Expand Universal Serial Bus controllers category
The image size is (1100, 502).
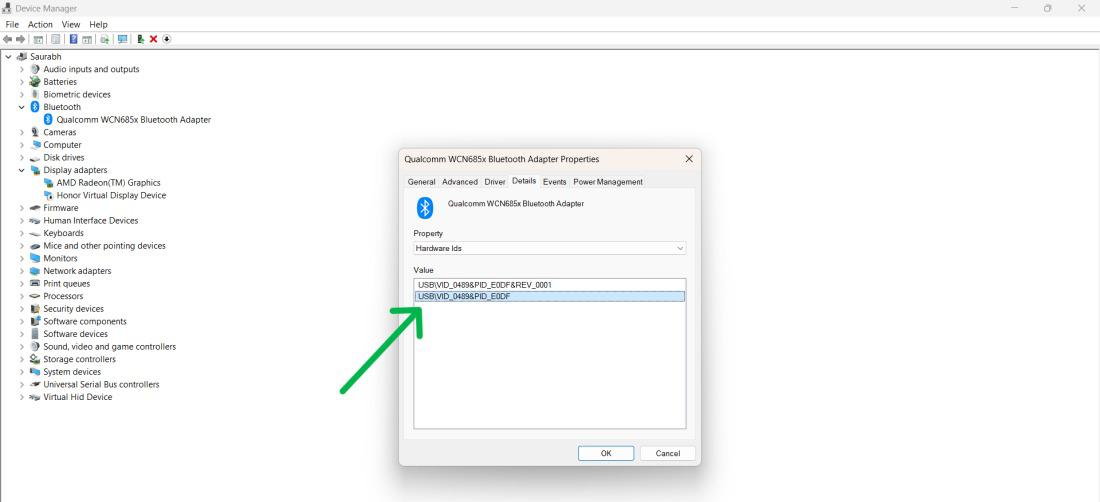(x=22, y=385)
